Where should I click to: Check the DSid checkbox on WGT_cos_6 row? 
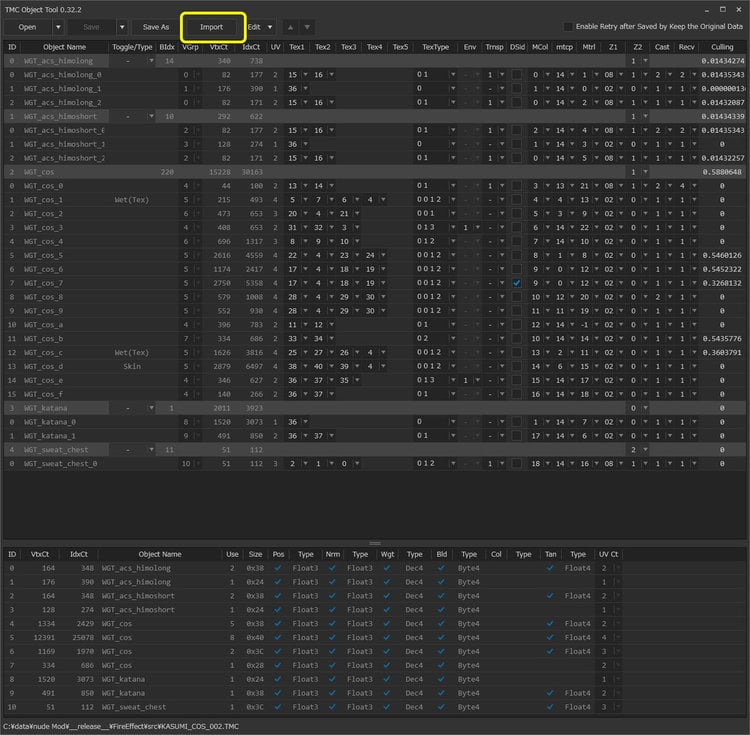point(517,269)
